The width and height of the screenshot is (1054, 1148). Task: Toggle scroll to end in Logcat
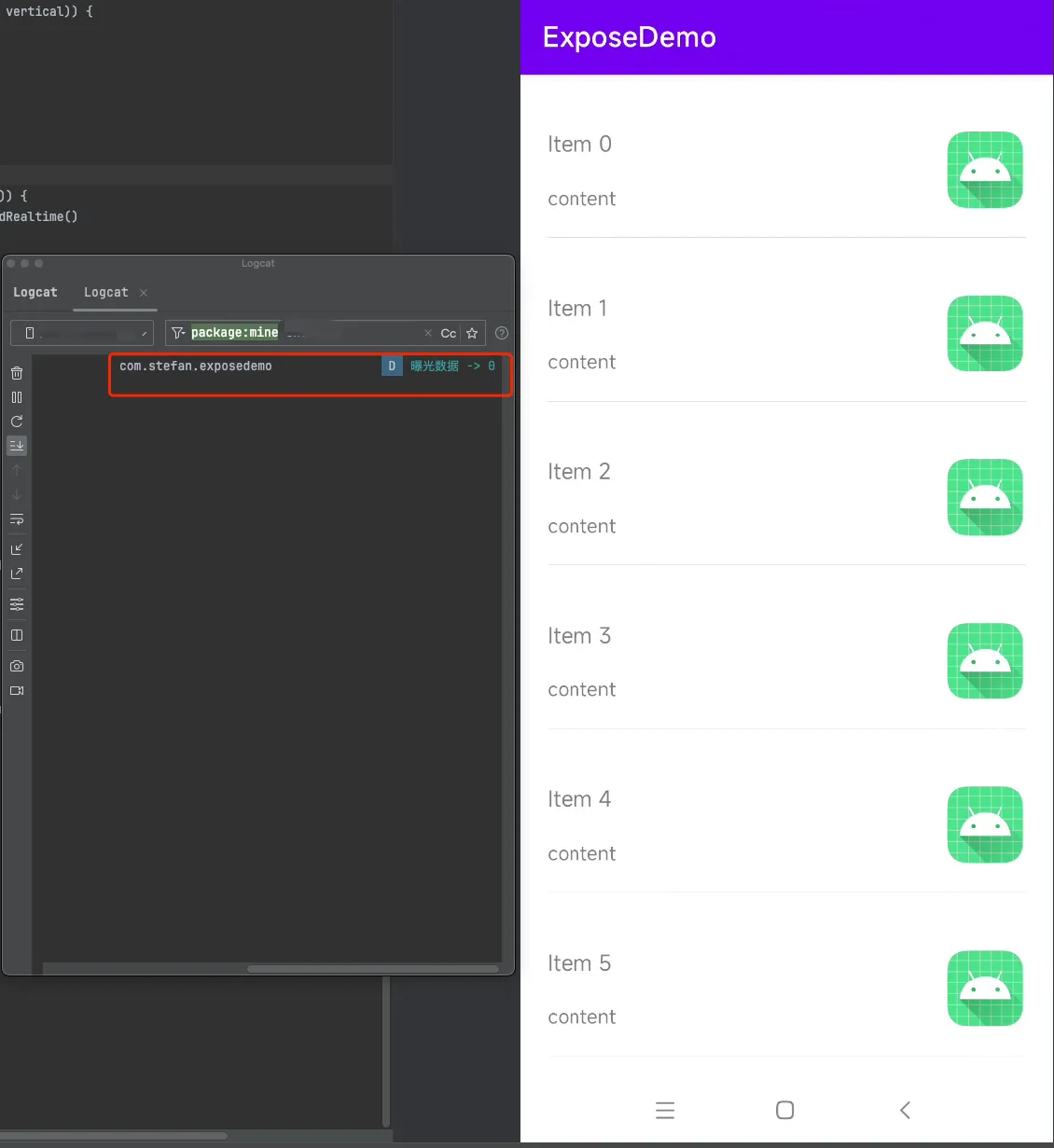pyautogui.click(x=17, y=446)
